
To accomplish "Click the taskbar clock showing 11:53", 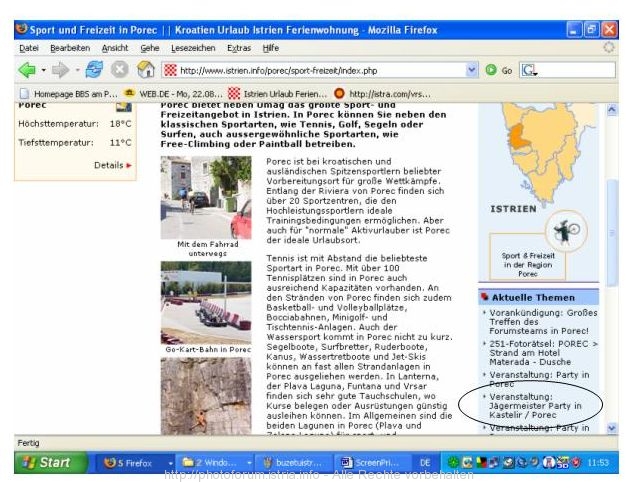I will point(598,463).
